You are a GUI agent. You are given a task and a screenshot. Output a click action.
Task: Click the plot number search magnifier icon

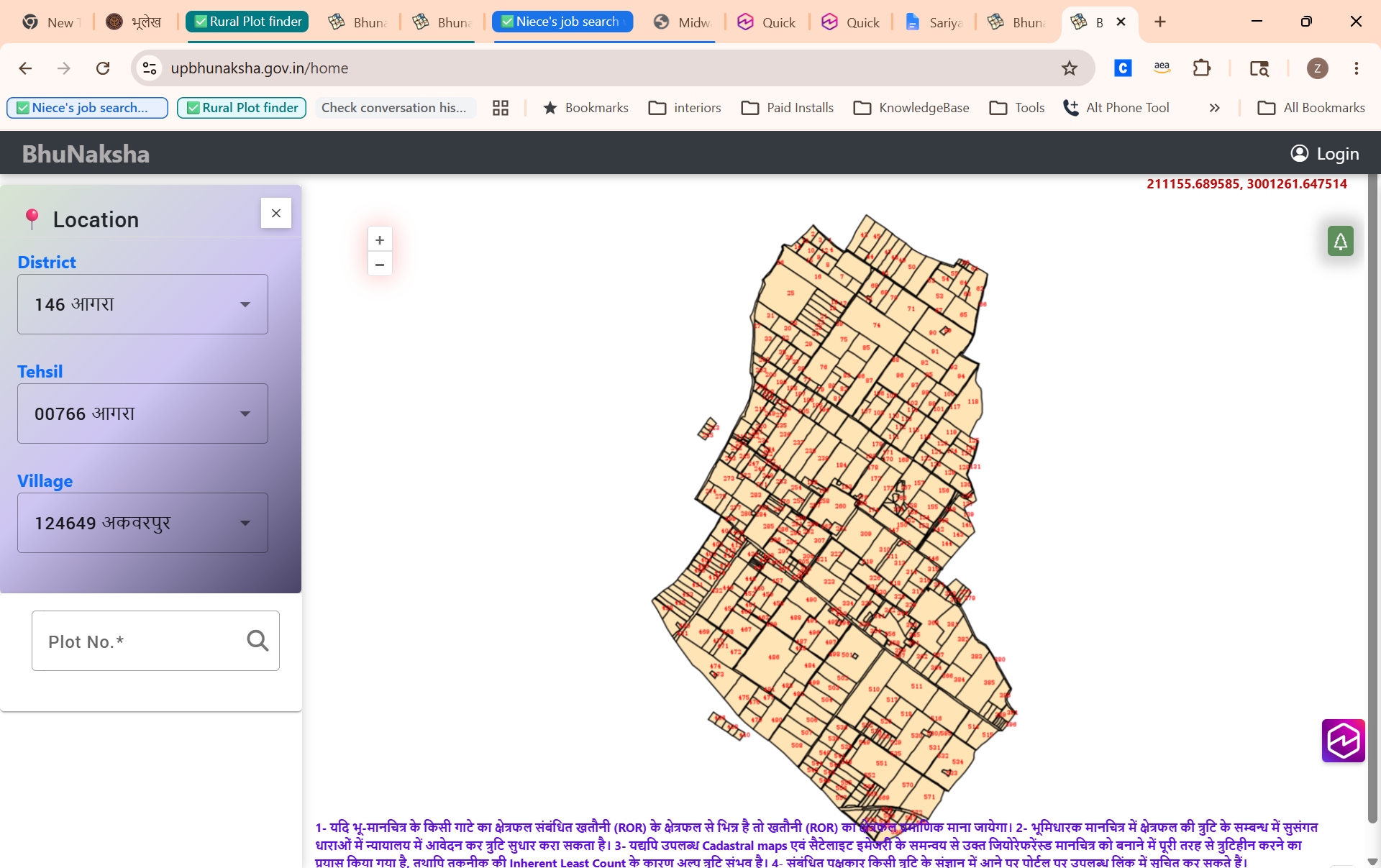257,640
